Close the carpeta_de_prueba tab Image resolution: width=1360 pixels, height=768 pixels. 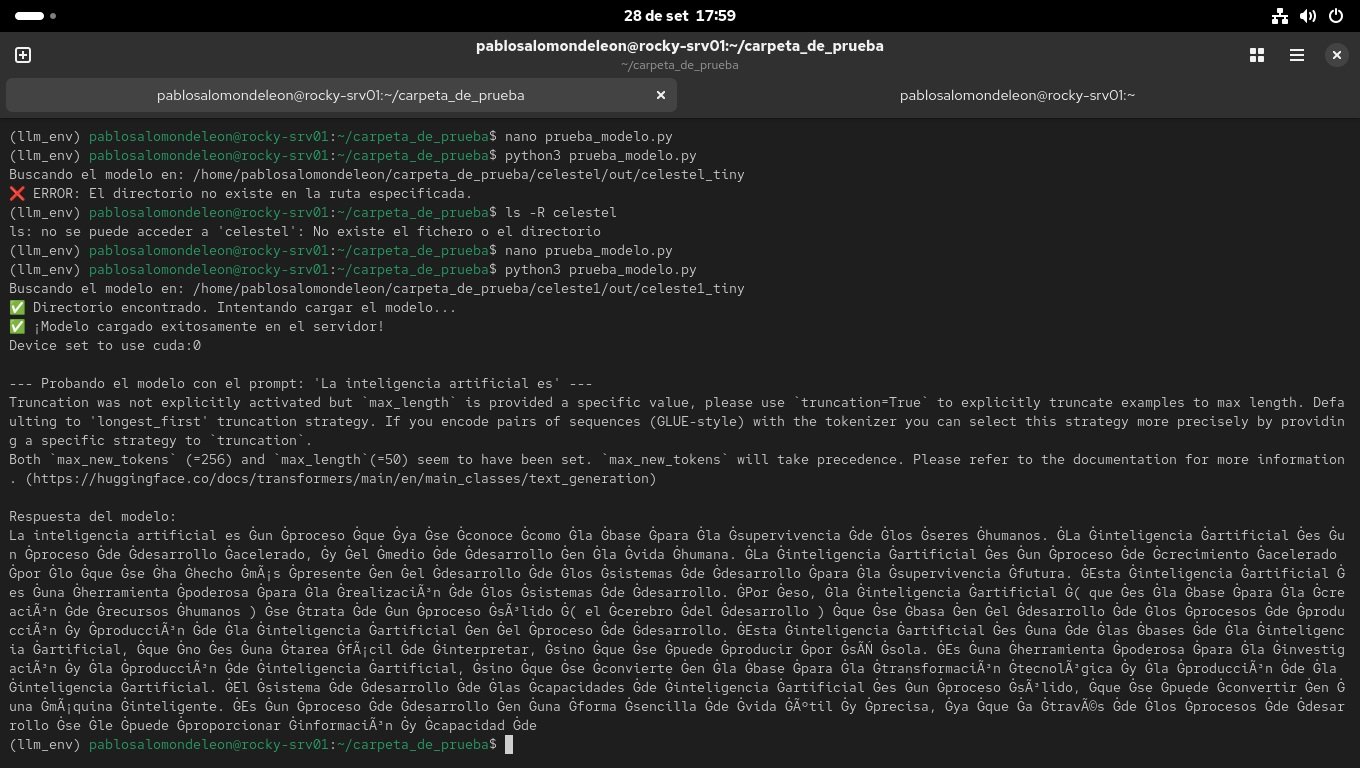pyautogui.click(x=660, y=95)
